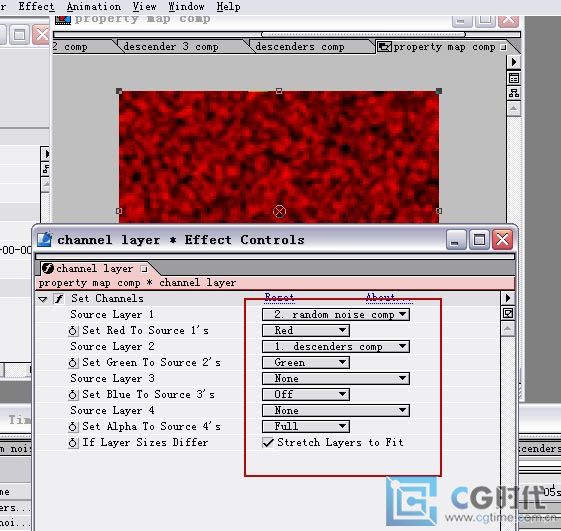Open the Animation menu
This screenshot has width=561, height=531.
coord(94,6)
